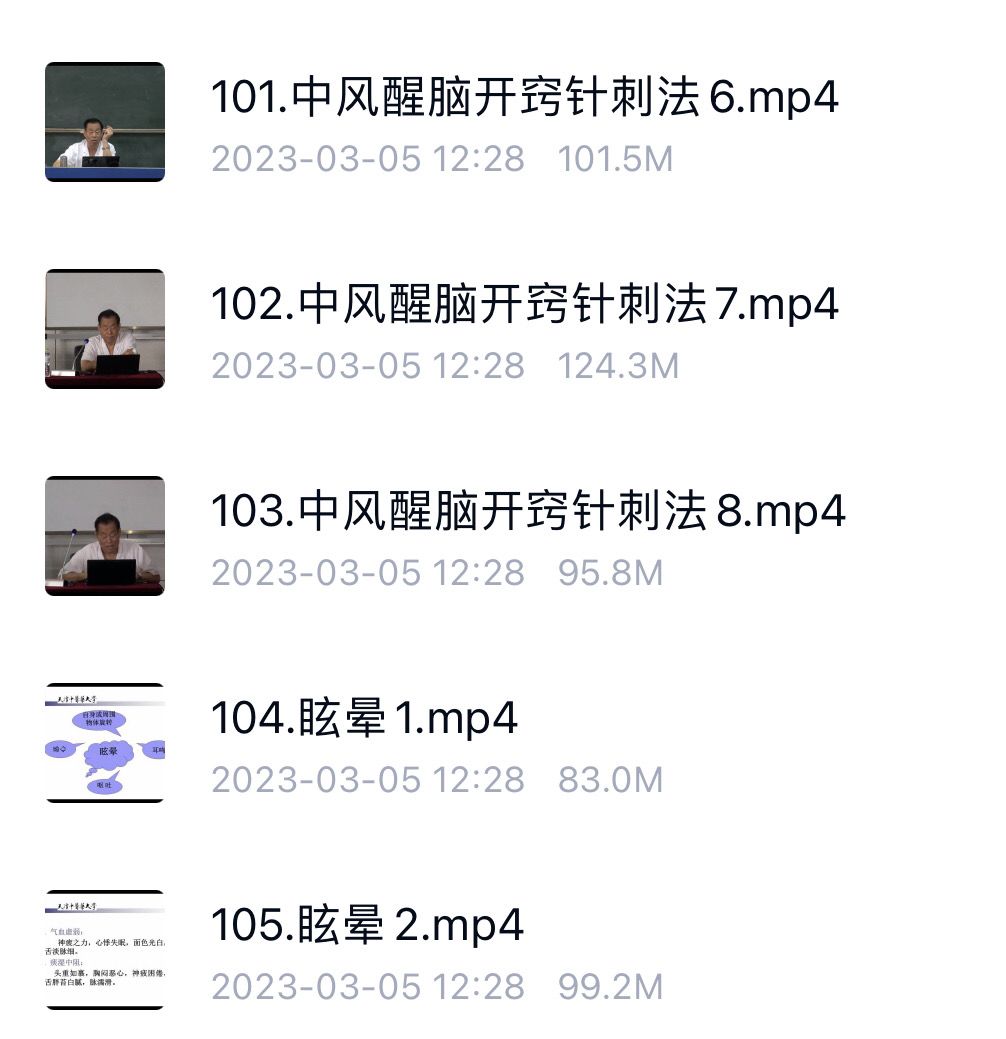Image resolution: width=1006 pixels, height=1039 pixels.
Task: Tap the text slide thumbnail for 105.眩晕 2
Action: tap(105, 950)
